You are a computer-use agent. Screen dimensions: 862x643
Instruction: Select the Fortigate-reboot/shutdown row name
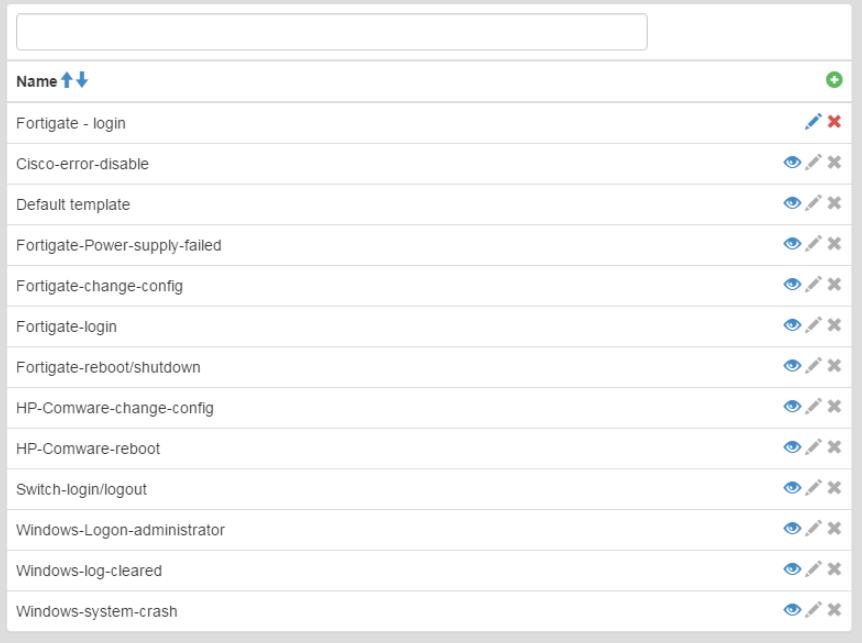(x=108, y=367)
